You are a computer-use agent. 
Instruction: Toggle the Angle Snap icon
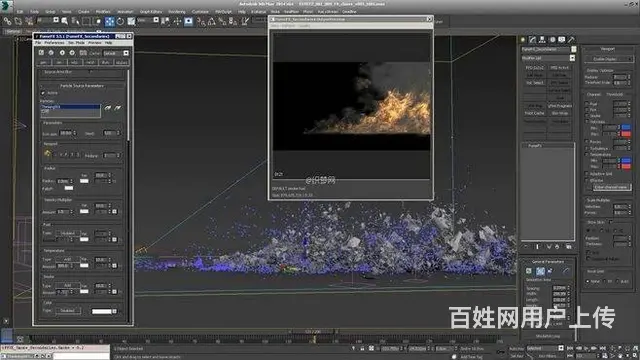click(x=211, y=21)
